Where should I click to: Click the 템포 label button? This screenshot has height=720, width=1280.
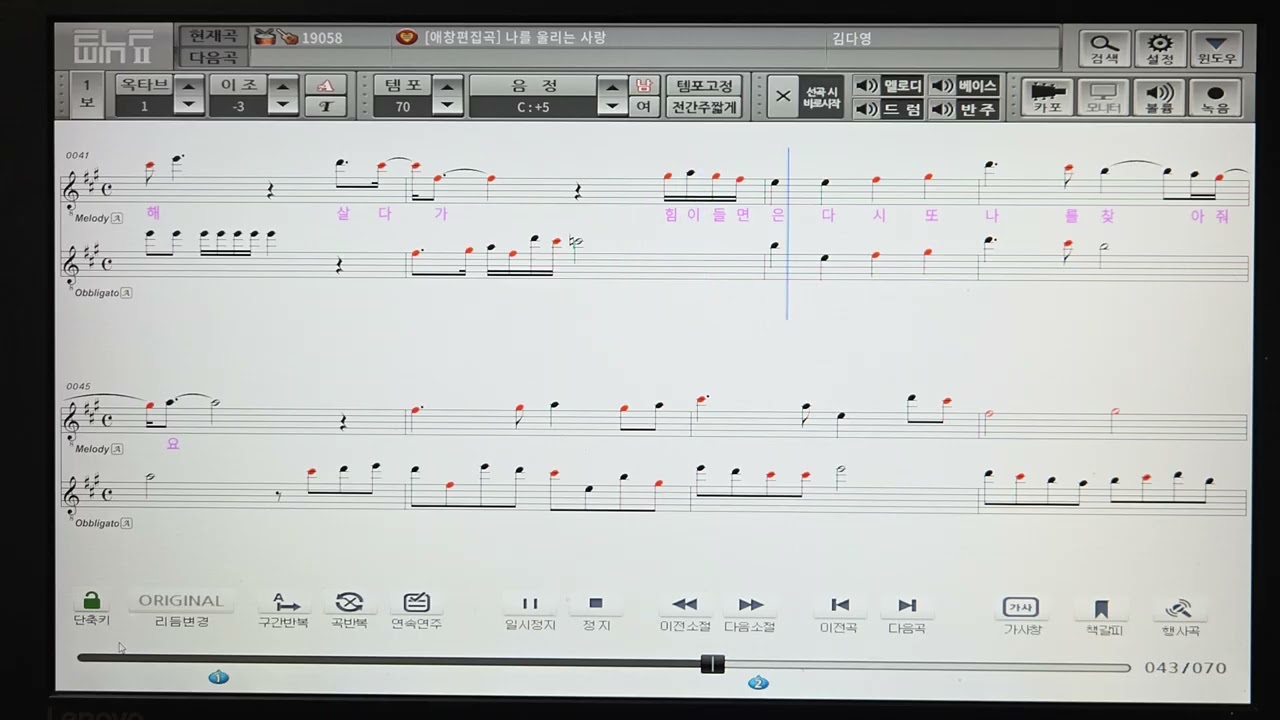click(x=402, y=85)
